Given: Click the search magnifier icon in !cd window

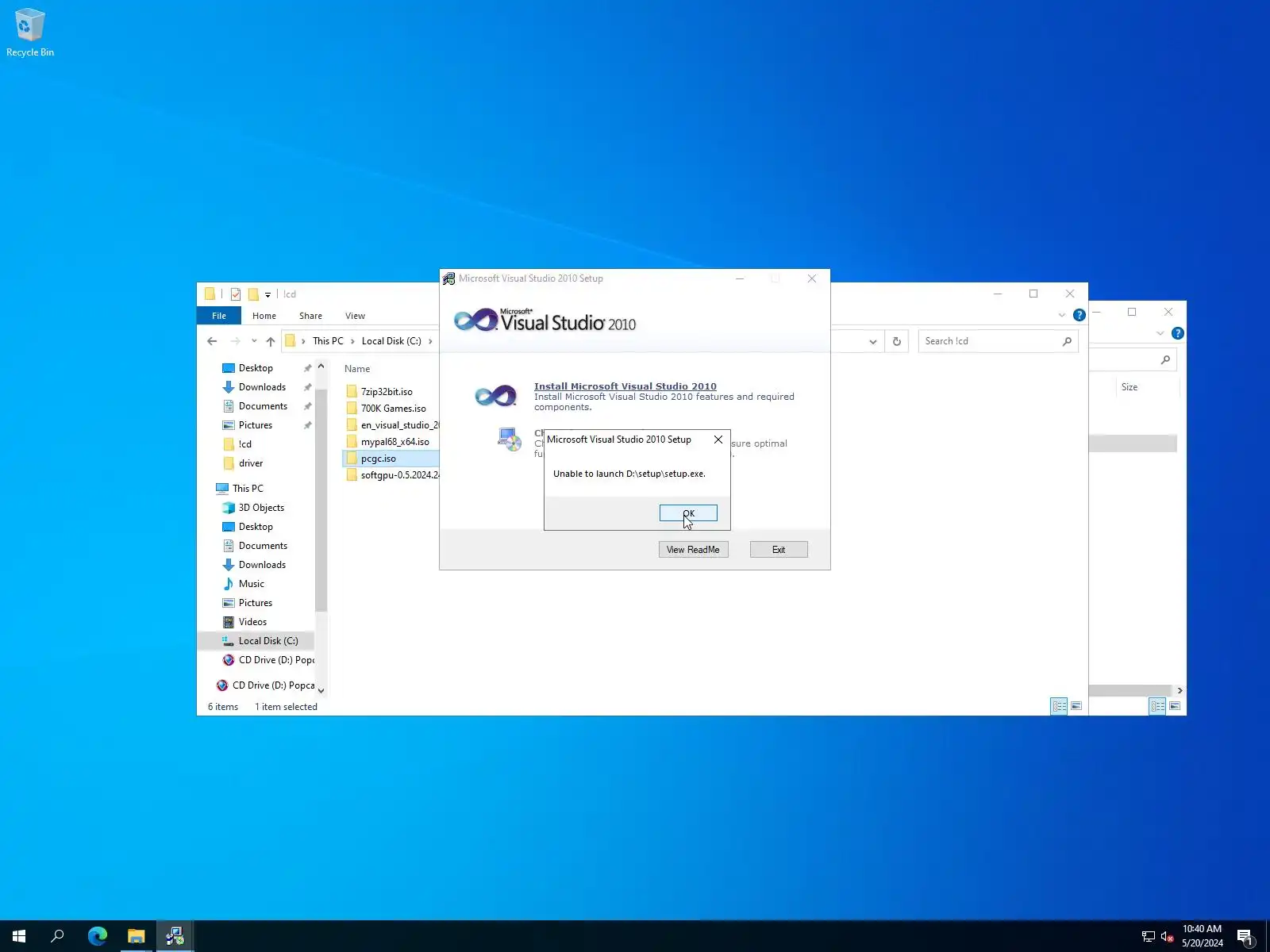Looking at the screenshot, I should [x=1067, y=341].
